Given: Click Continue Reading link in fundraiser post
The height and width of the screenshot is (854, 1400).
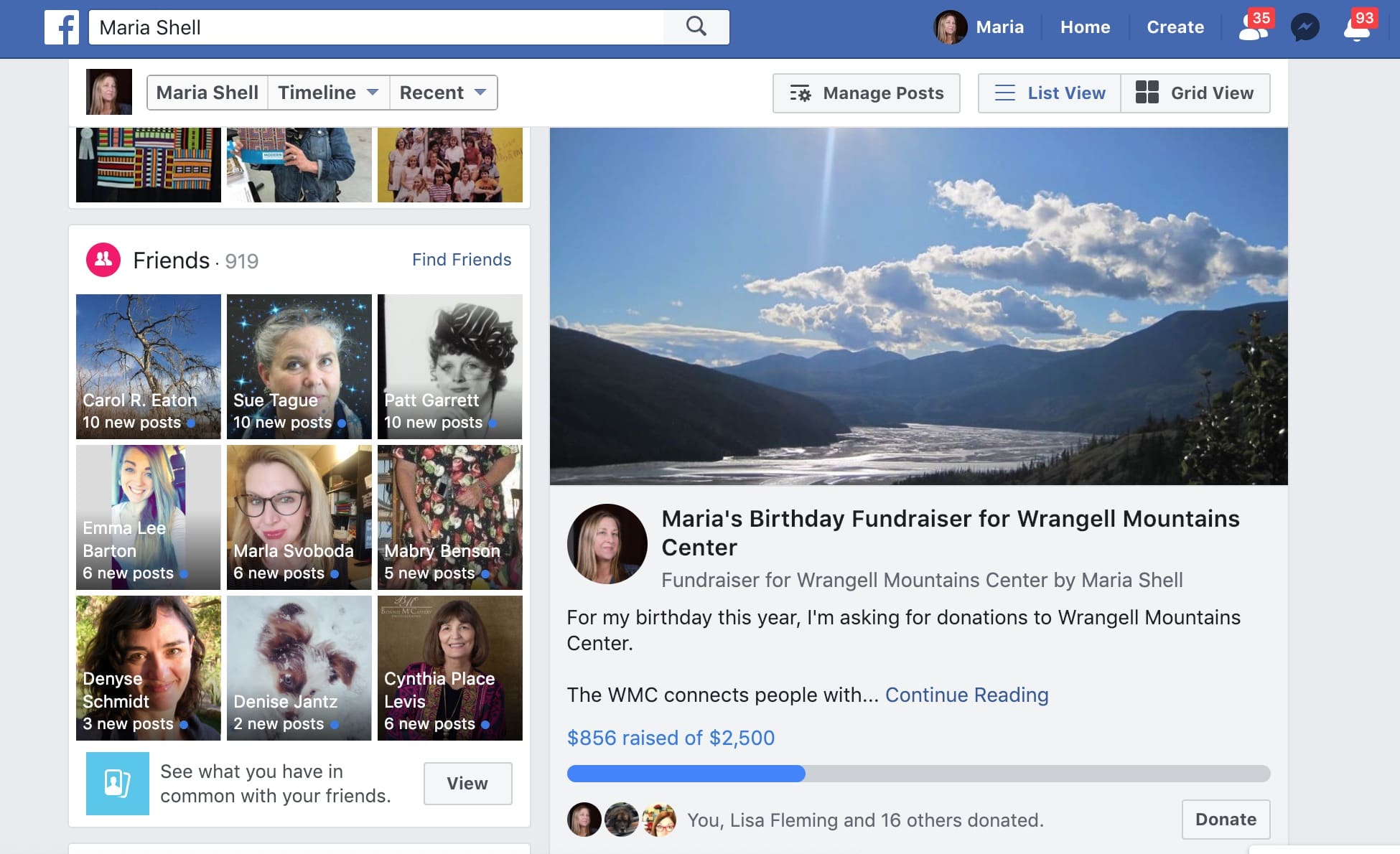Looking at the screenshot, I should coord(966,695).
